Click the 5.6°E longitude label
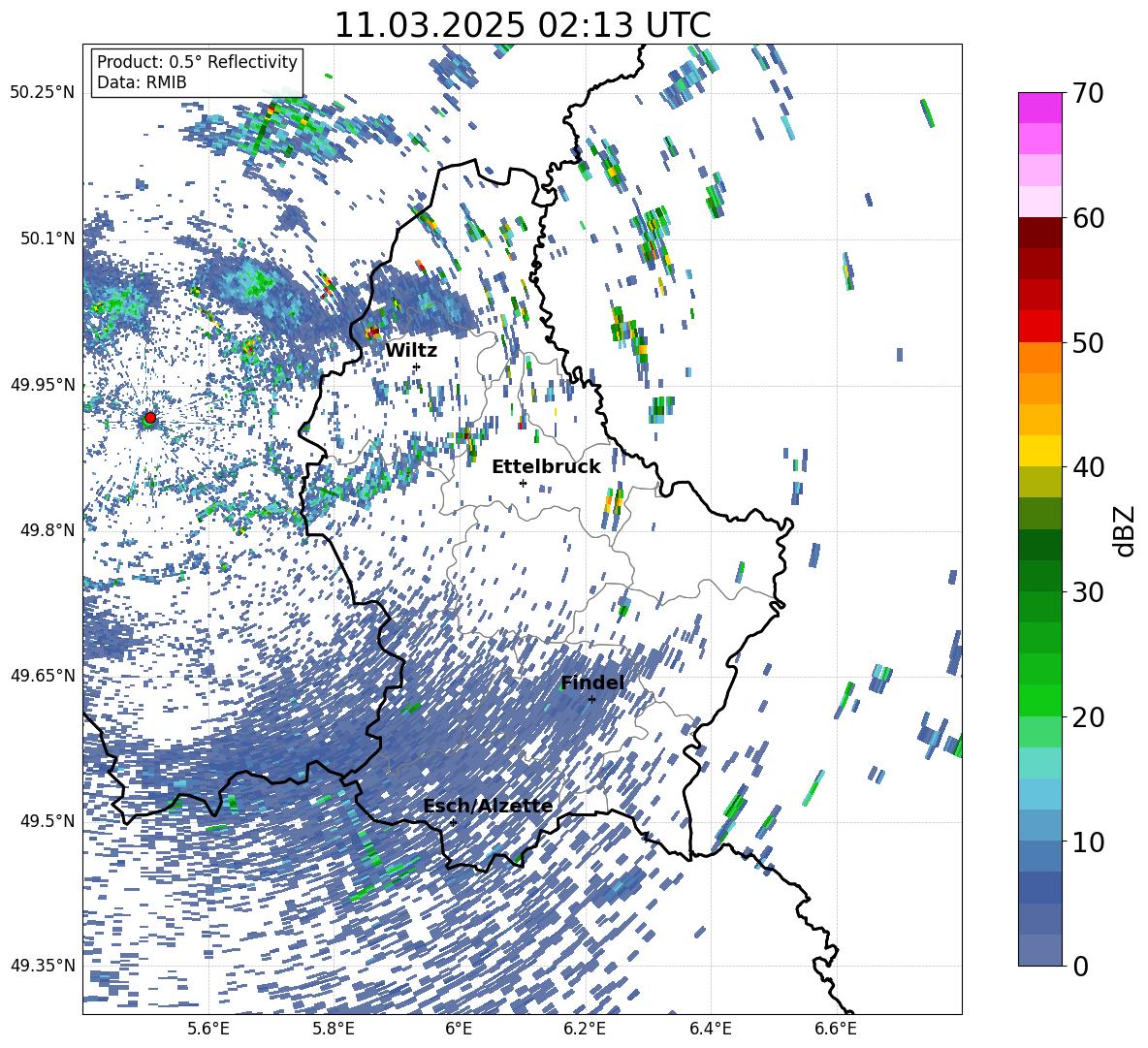 pos(208,1029)
